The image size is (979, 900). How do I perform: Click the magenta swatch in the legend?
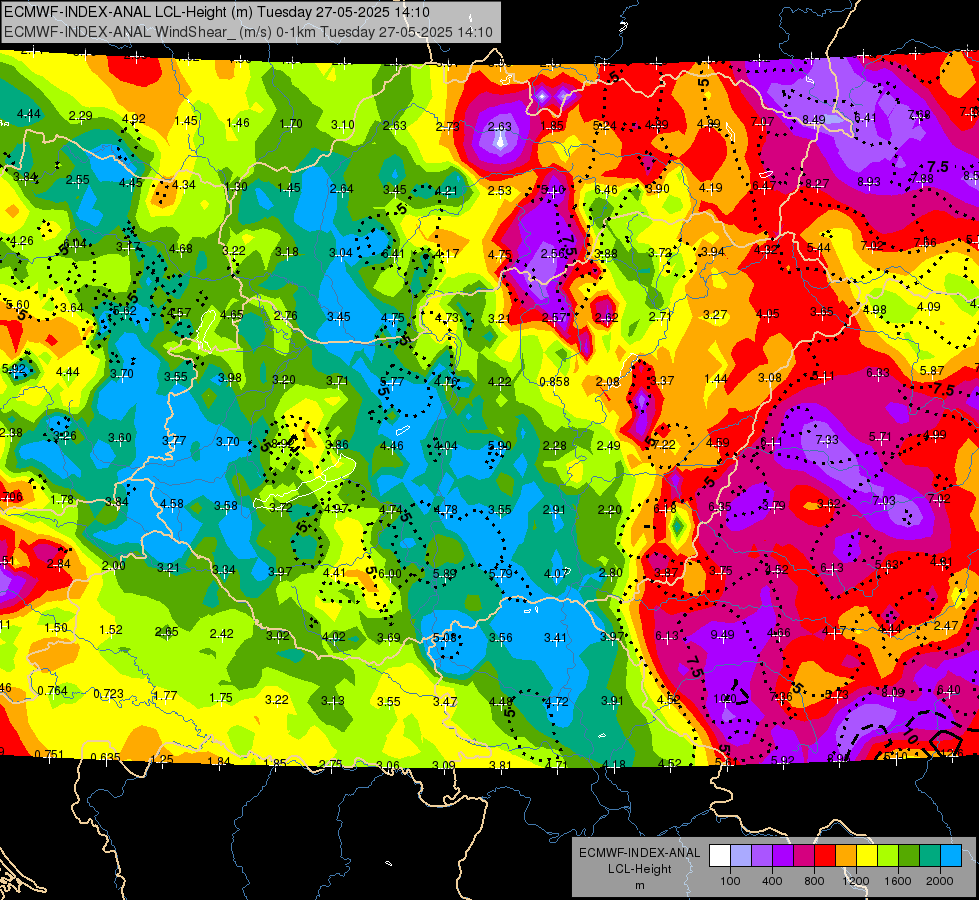click(x=804, y=856)
